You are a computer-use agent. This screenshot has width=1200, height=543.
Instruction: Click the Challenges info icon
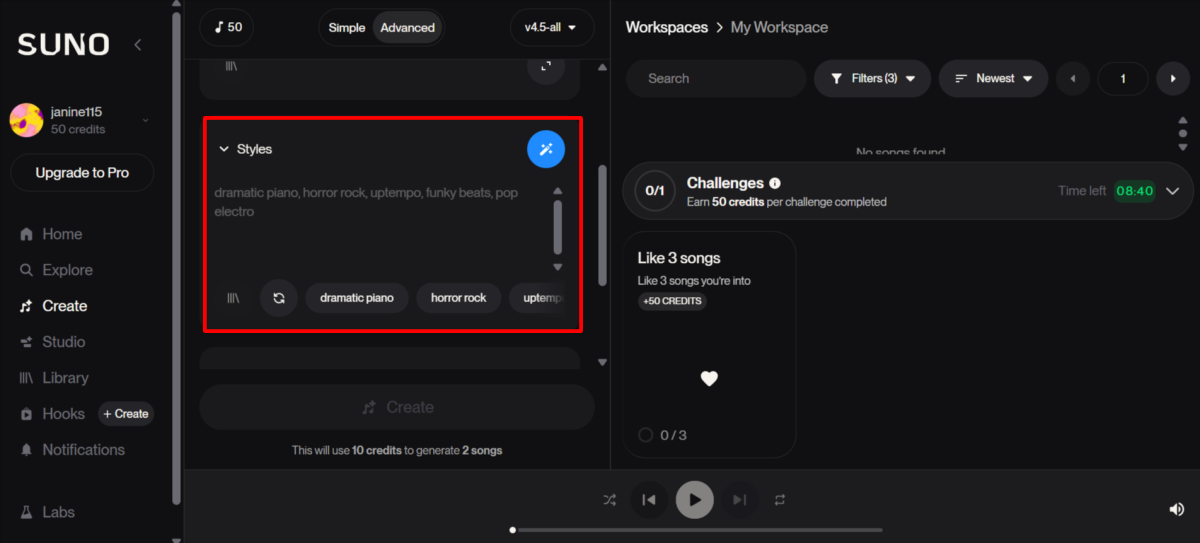(x=775, y=184)
